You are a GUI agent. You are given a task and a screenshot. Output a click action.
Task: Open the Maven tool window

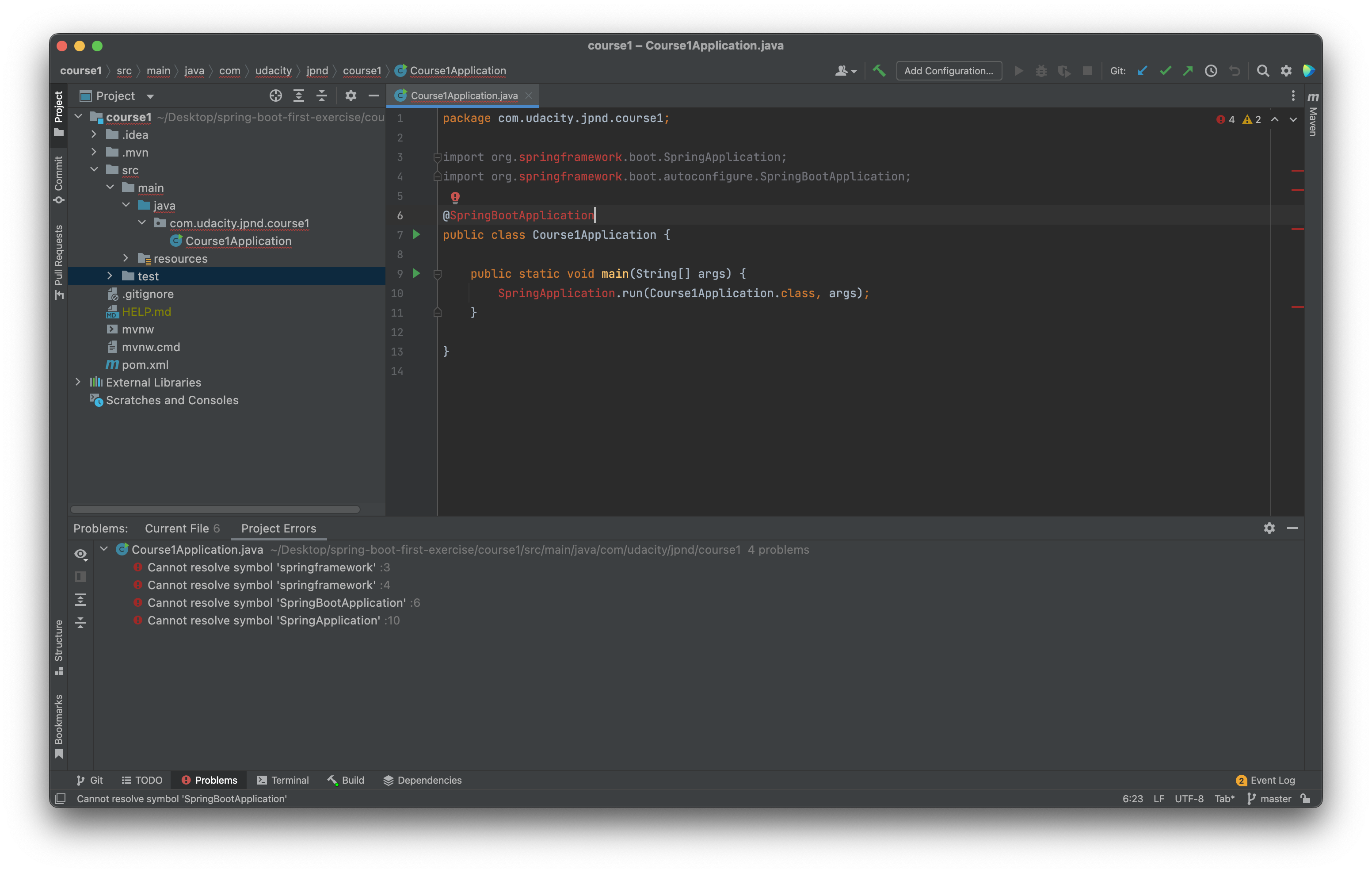tap(1313, 114)
